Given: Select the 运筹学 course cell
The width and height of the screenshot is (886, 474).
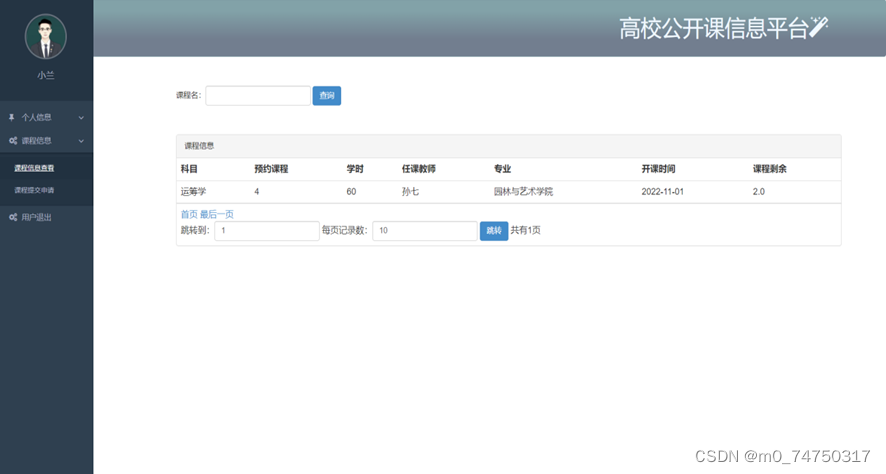Looking at the screenshot, I should pyautogui.click(x=193, y=192).
